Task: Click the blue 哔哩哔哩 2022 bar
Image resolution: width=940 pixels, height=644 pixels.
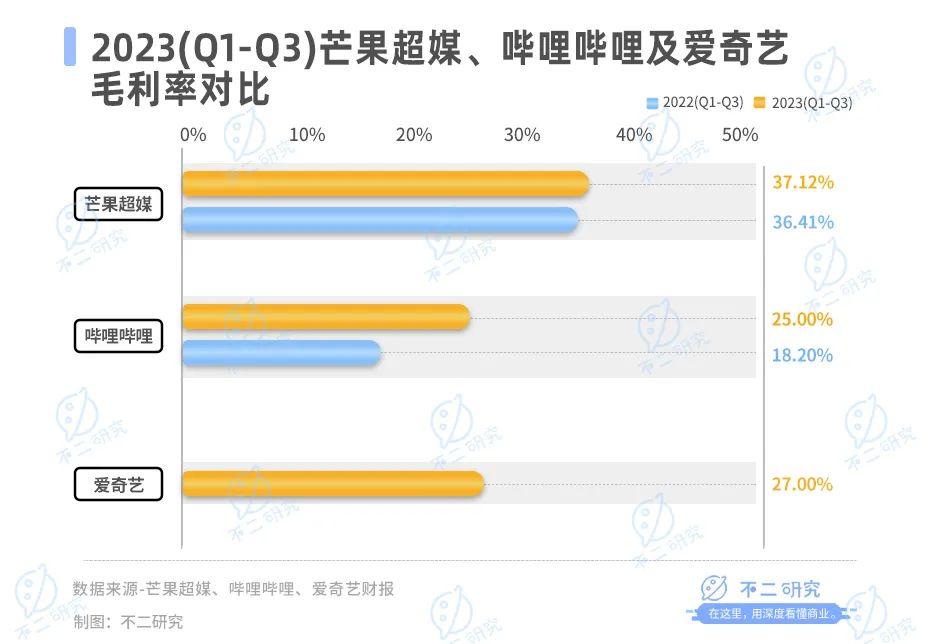Action: [282, 353]
